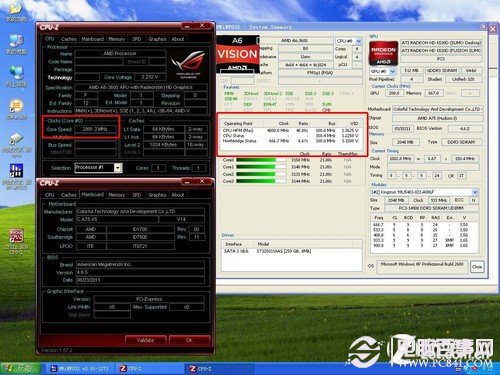The image size is (500, 375).
Task: Click the Radeon Graphics AMD logo
Action: [x=383, y=53]
